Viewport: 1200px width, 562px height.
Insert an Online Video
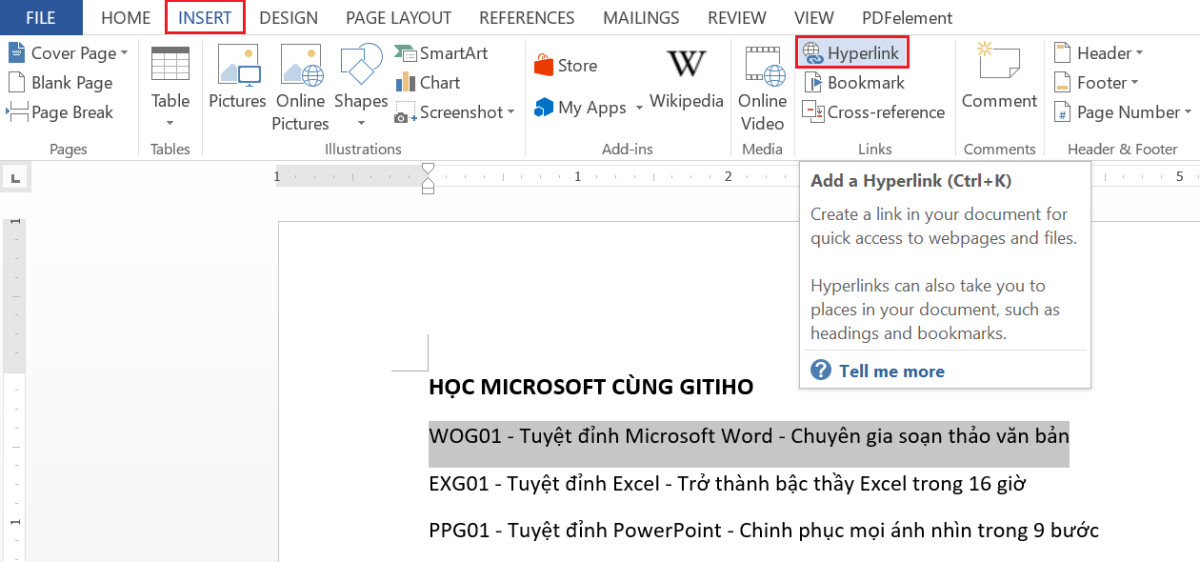(762, 87)
